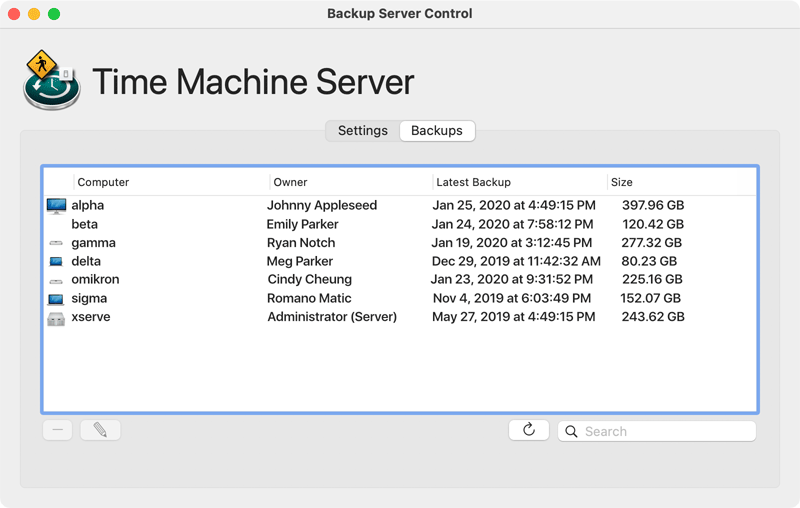Select the delta computer name
Image resolution: width=800 pixels, height=508 pixels.
[86, 262]
